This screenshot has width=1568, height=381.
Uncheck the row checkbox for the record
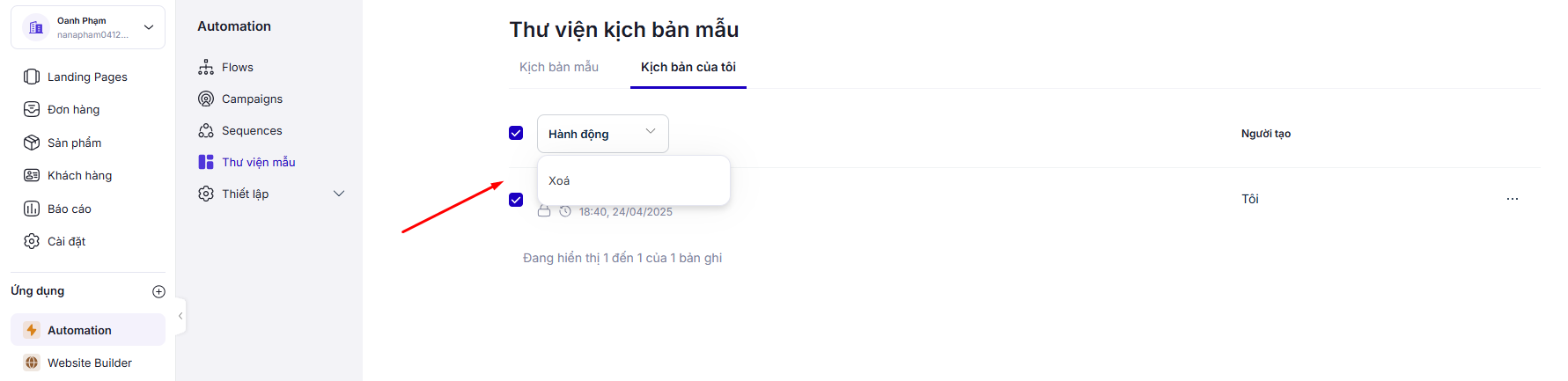click(516, 200)
